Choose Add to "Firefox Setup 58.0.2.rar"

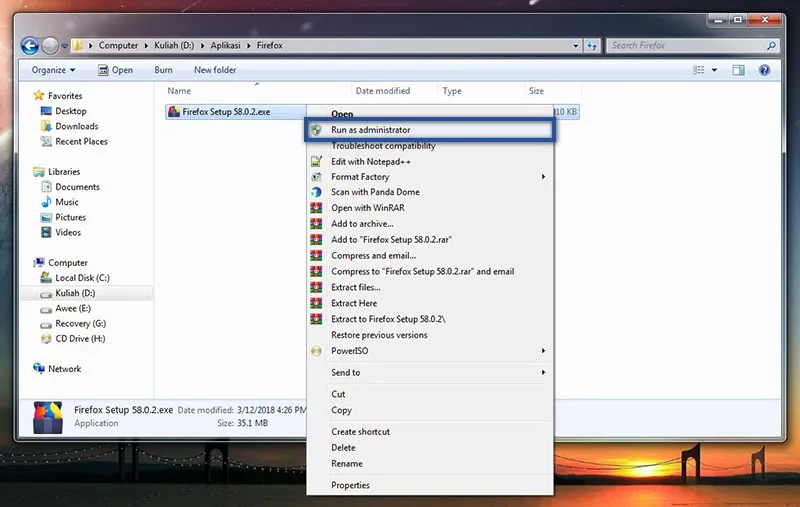tap(430, 240)
